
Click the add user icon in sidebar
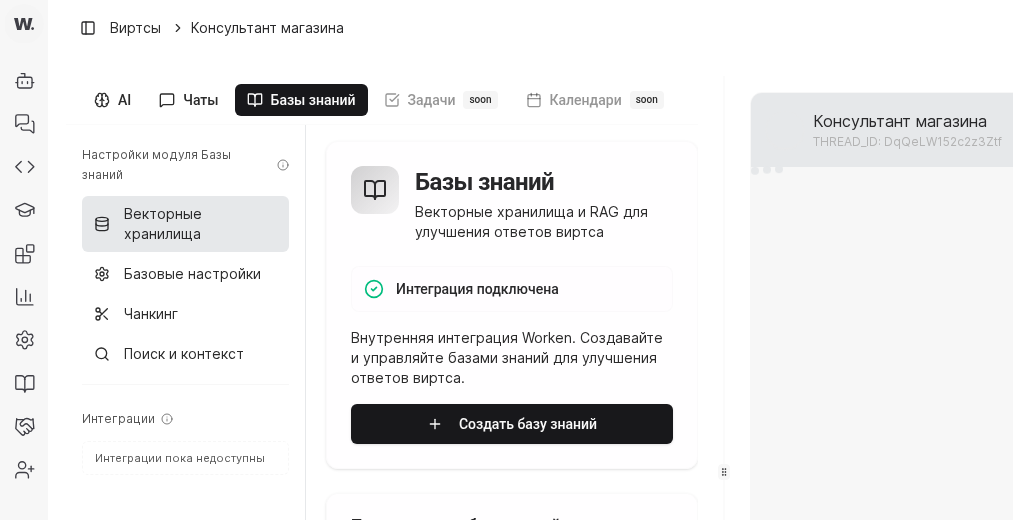point(25,470)
